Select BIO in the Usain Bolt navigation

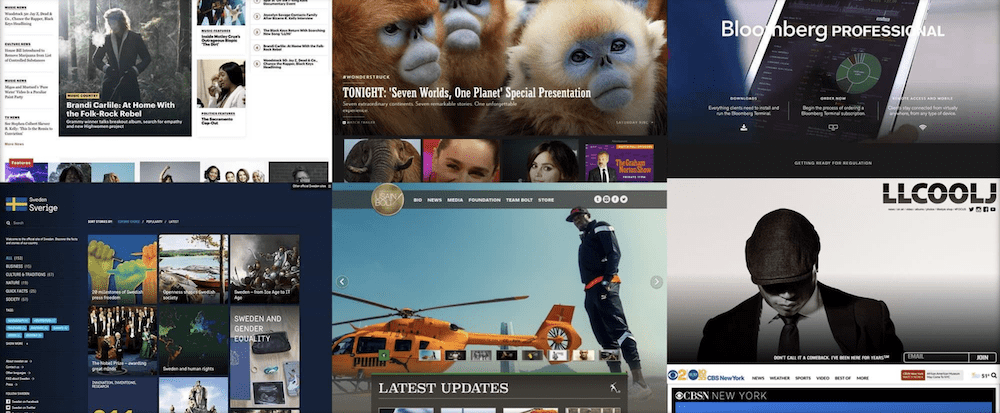[x=418, y=200]
